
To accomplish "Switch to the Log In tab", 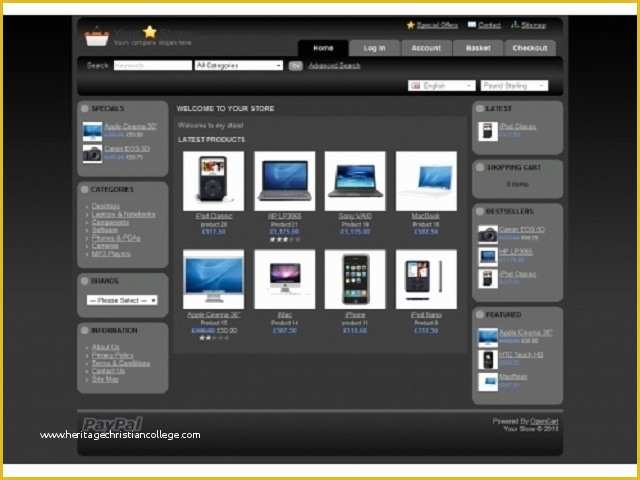I will pyautogui.click(x=375, y=48).
